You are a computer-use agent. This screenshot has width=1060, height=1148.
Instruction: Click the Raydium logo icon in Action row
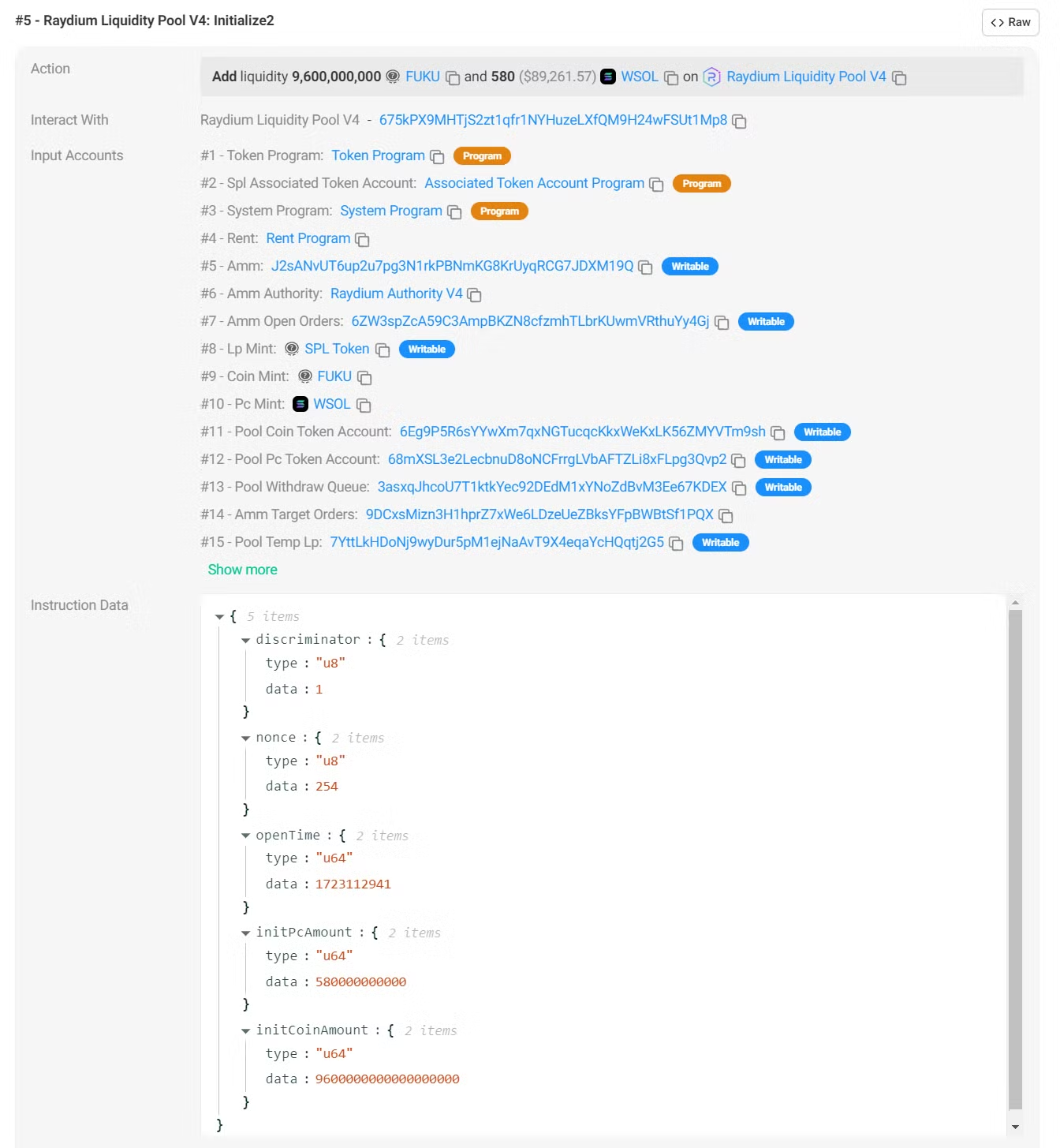coord(711,77)
